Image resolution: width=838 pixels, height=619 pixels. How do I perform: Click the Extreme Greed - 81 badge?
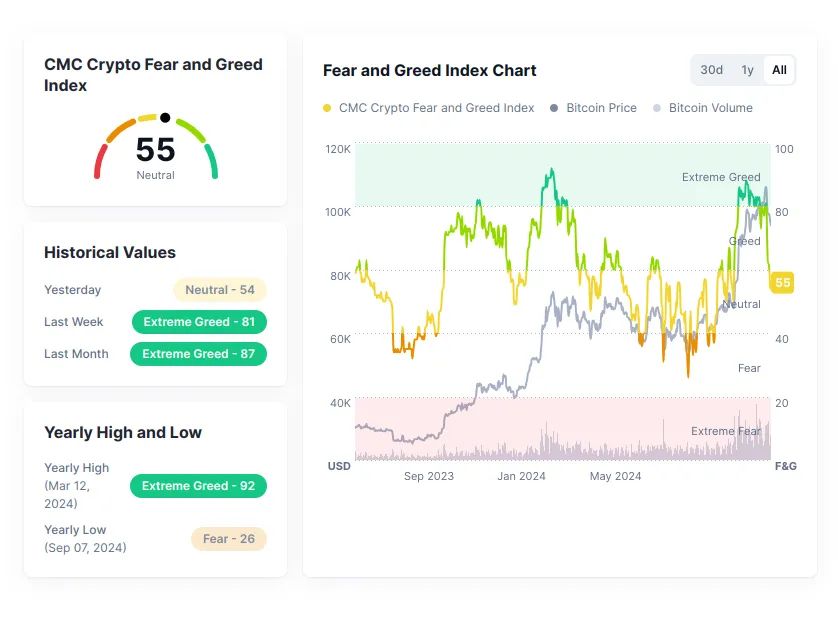(x=199, y=322)
